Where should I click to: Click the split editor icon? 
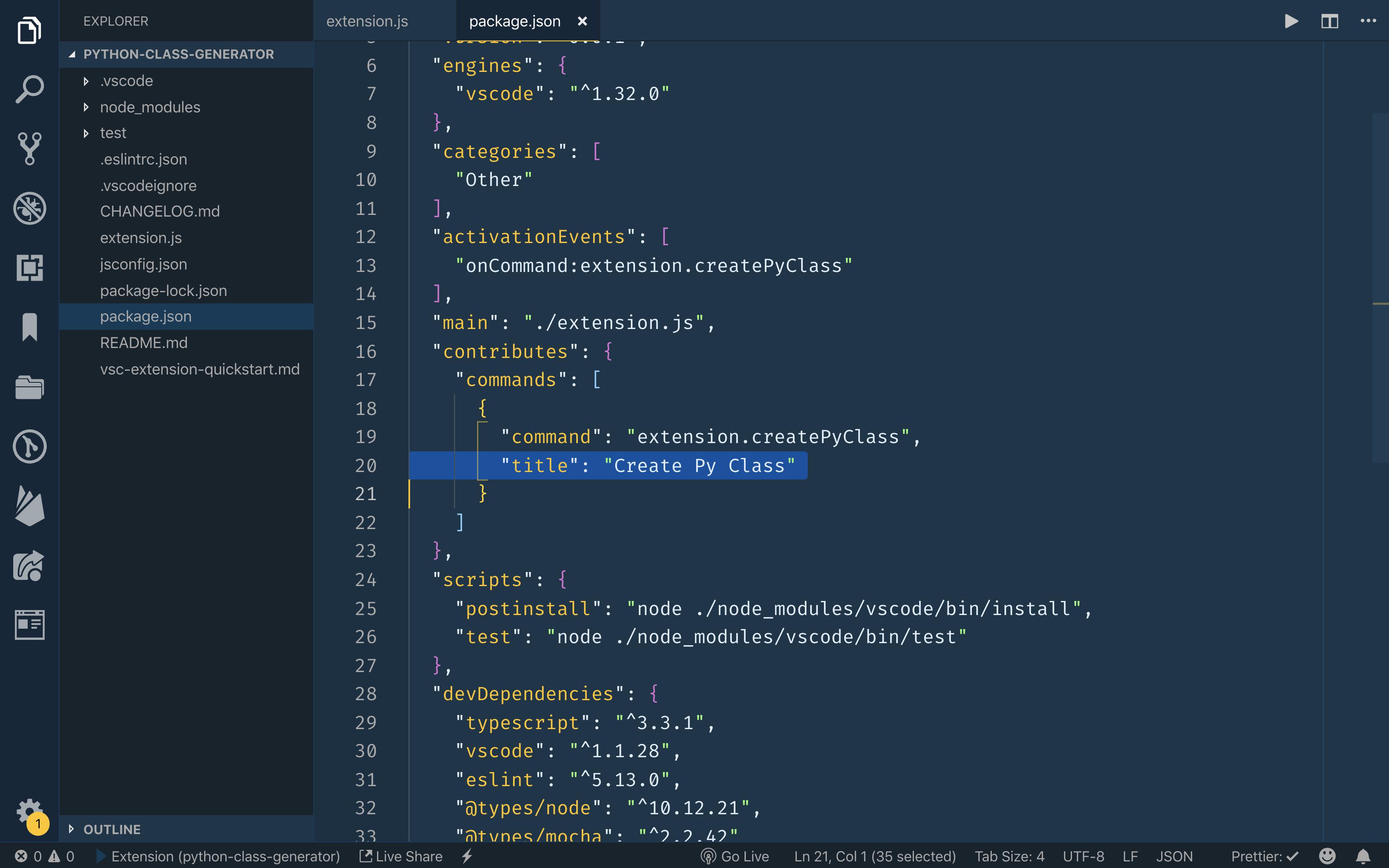1329,21
